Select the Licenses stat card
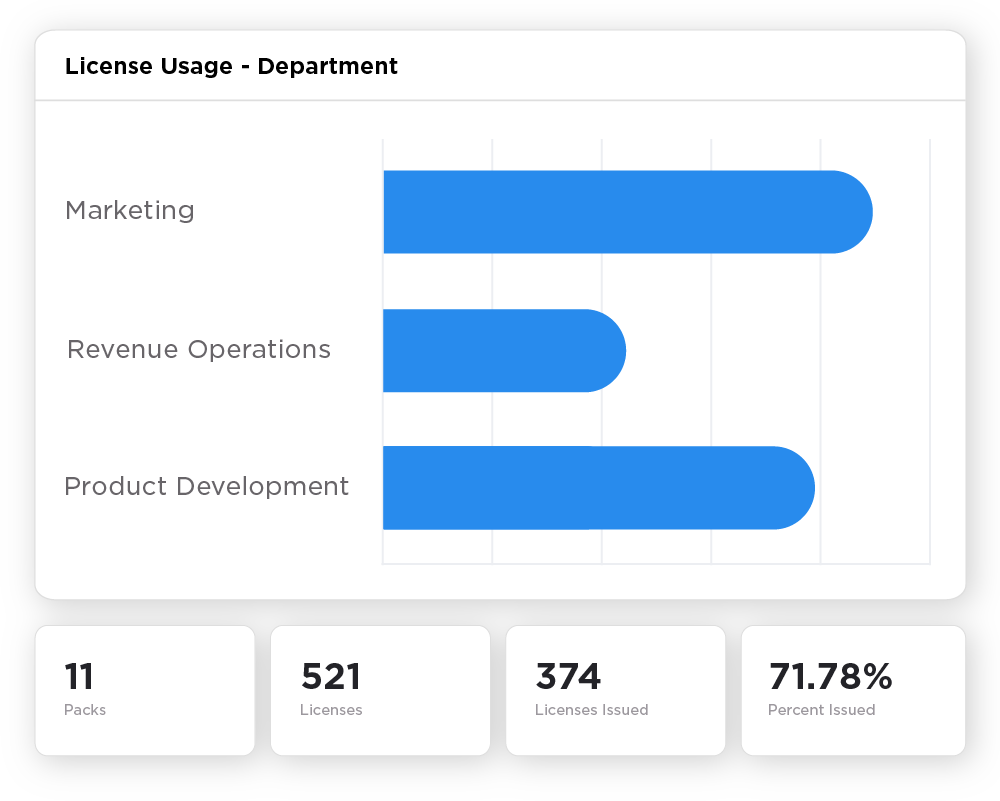Screen dimensions: 1000x801 (x=380, y=690)
